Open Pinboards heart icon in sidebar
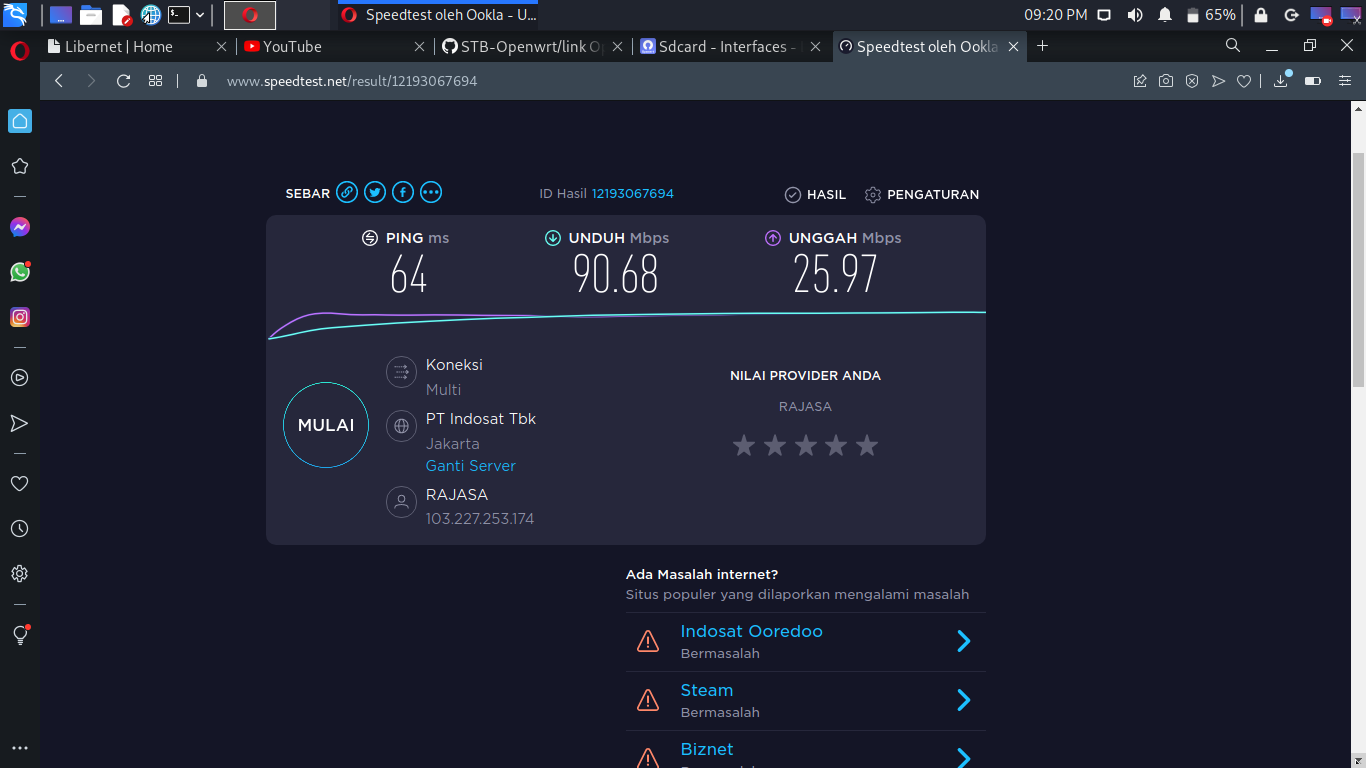Viewport: 1366px width, 768px height. (x=19, y=483)
